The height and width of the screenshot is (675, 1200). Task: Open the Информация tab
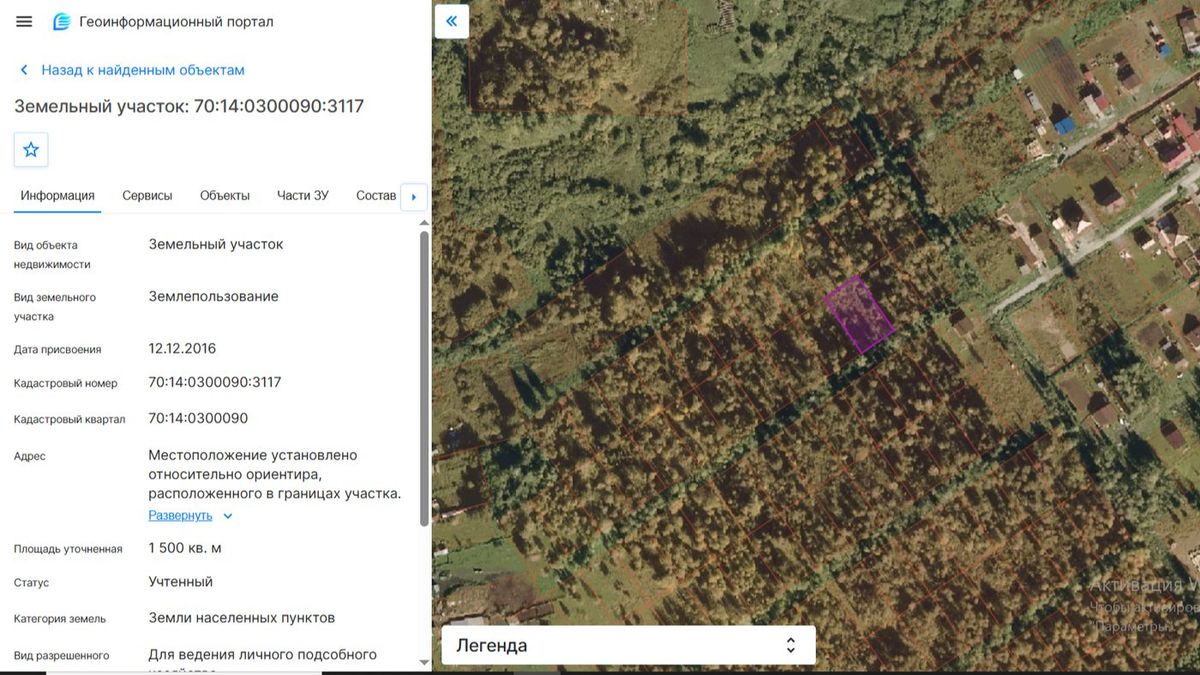pos(58,196)
